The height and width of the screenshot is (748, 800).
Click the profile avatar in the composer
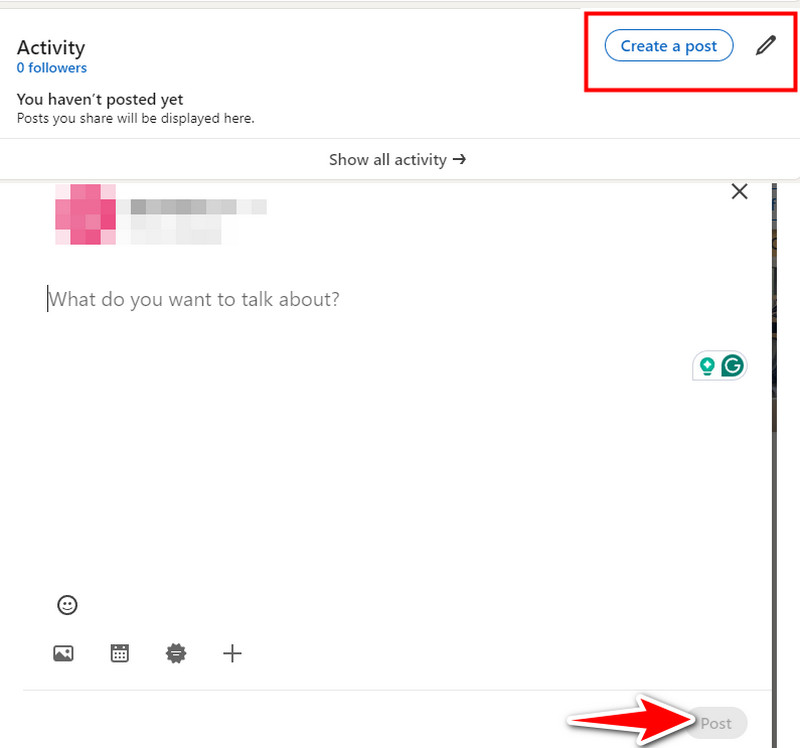[86, 214]
